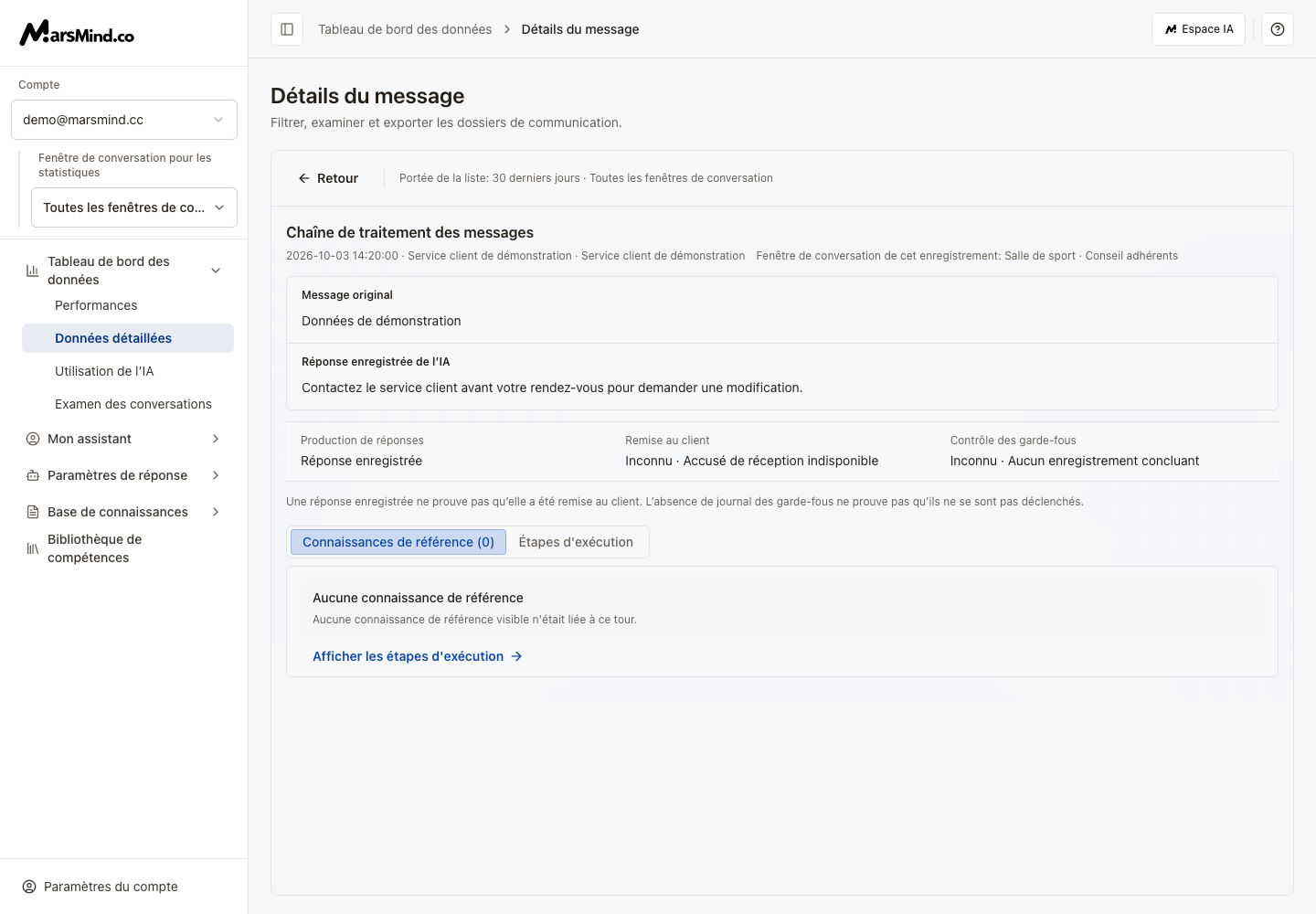This screenshot has height=914, width=1316.
Task: Click the Bibliothèque de compétences library icon
Action: [33, 548]
